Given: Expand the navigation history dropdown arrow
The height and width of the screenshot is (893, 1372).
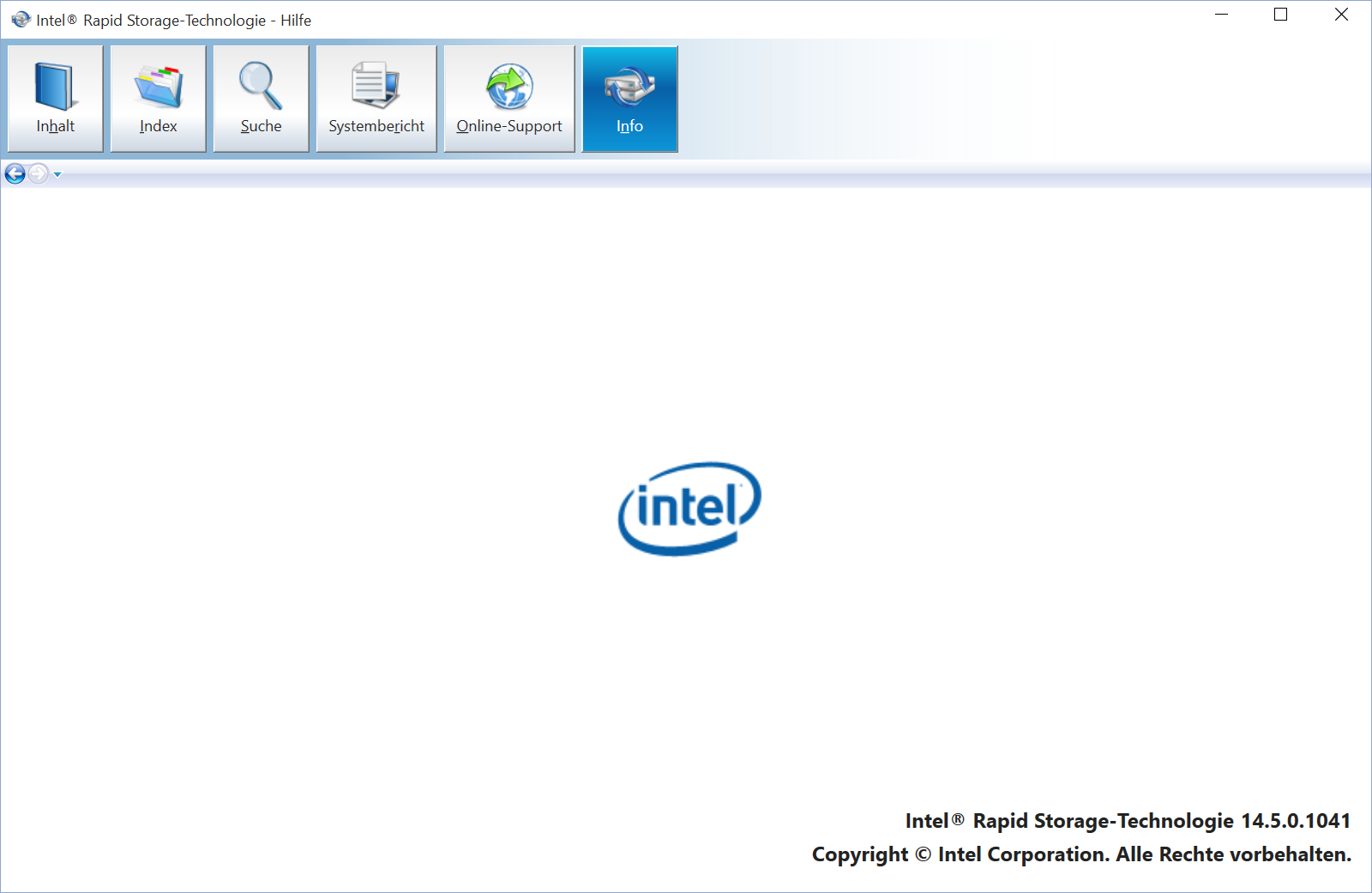Looking at the screenshot, I should (x=57, y=174).
